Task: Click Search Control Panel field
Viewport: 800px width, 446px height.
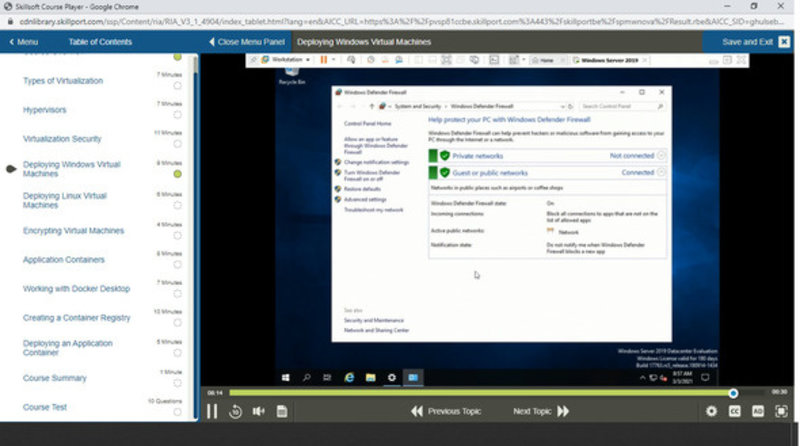Action: 622,106
